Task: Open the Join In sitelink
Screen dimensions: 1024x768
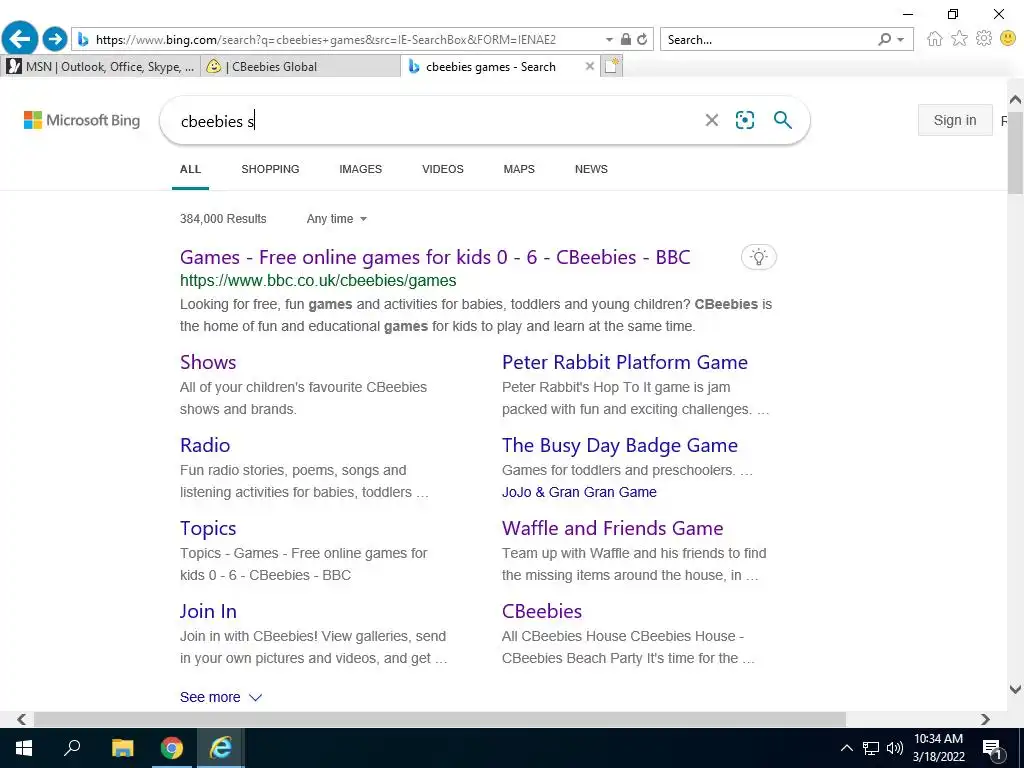Action: click(x=208, y=611)
